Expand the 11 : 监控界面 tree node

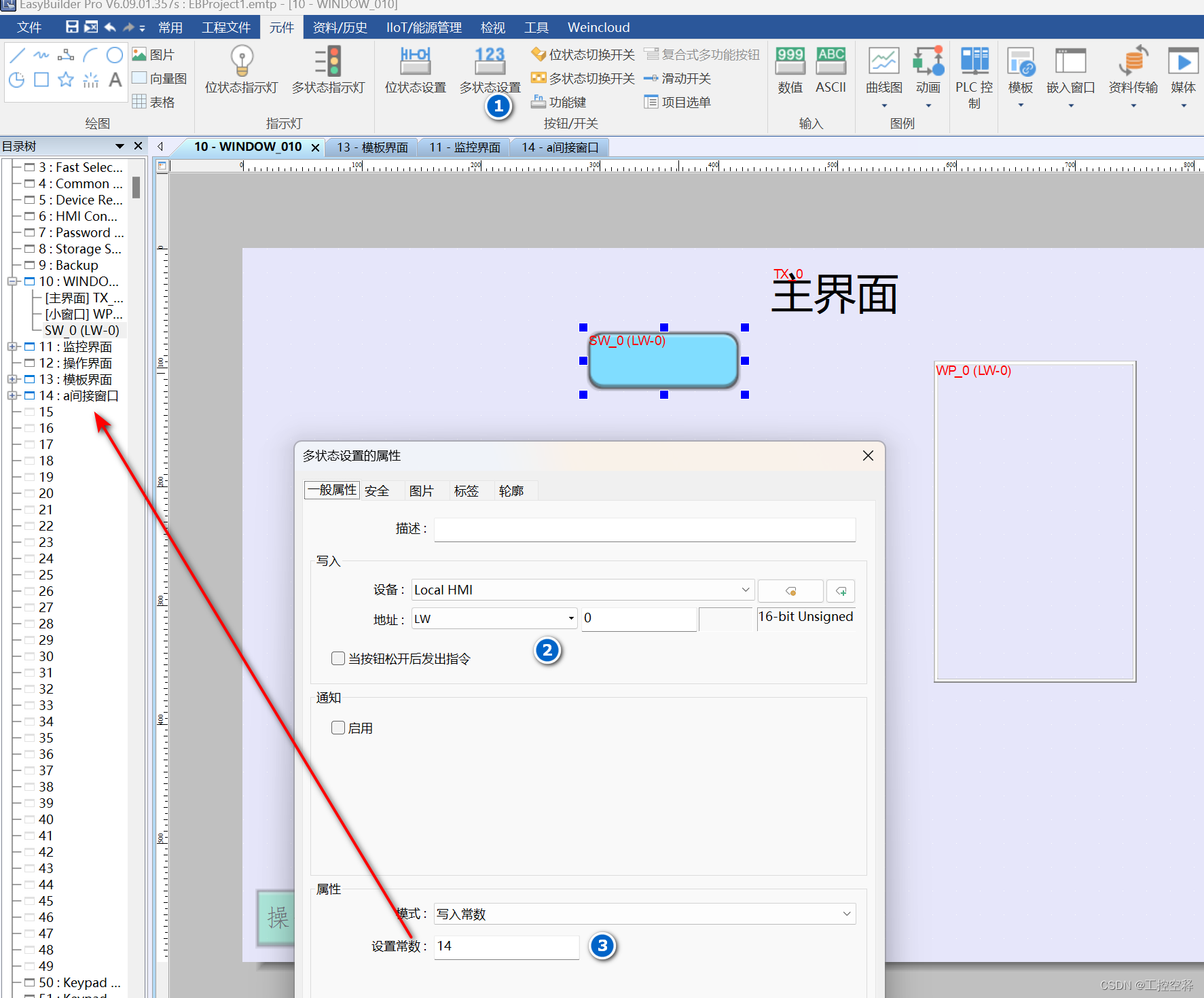coord(12,346)
